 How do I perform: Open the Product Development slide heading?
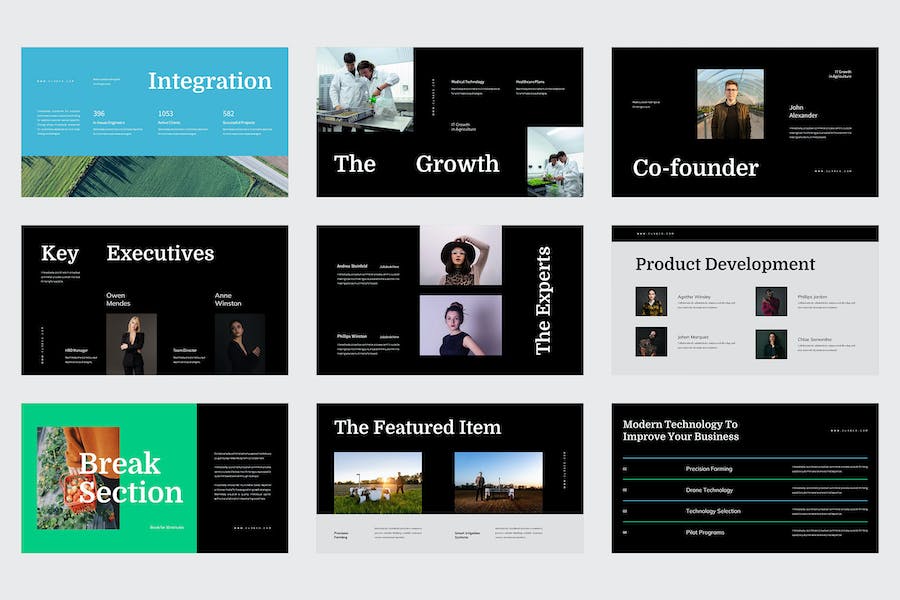(x=725, y=264)
